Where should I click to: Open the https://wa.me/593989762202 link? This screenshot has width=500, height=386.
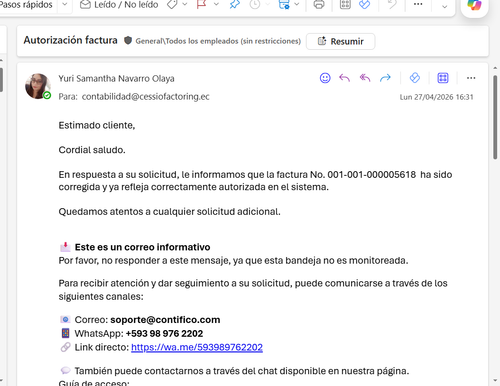click(x=197, y=347)
